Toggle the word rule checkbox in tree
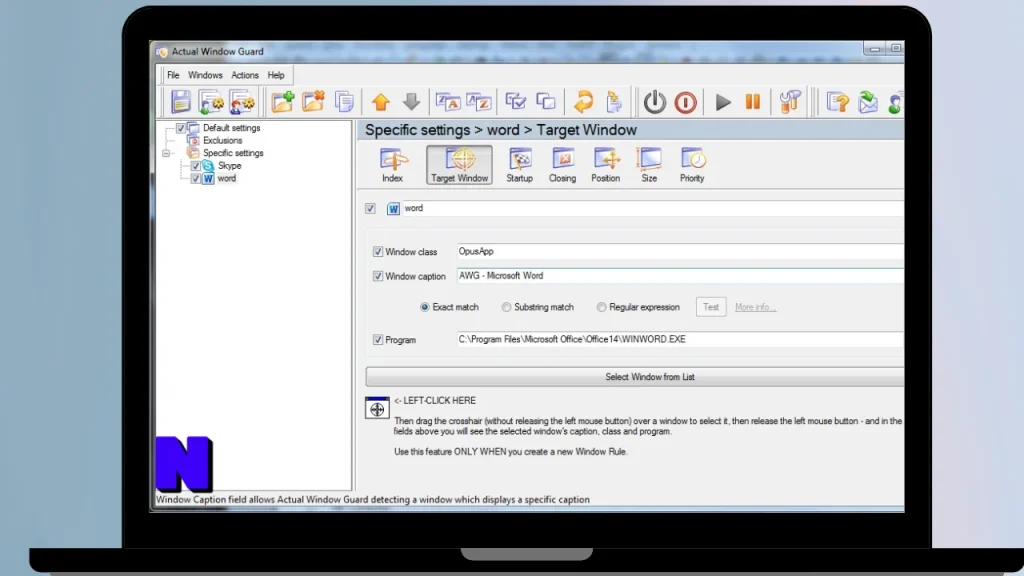This screenshot has height=576, width=1024. click(195, 178)
